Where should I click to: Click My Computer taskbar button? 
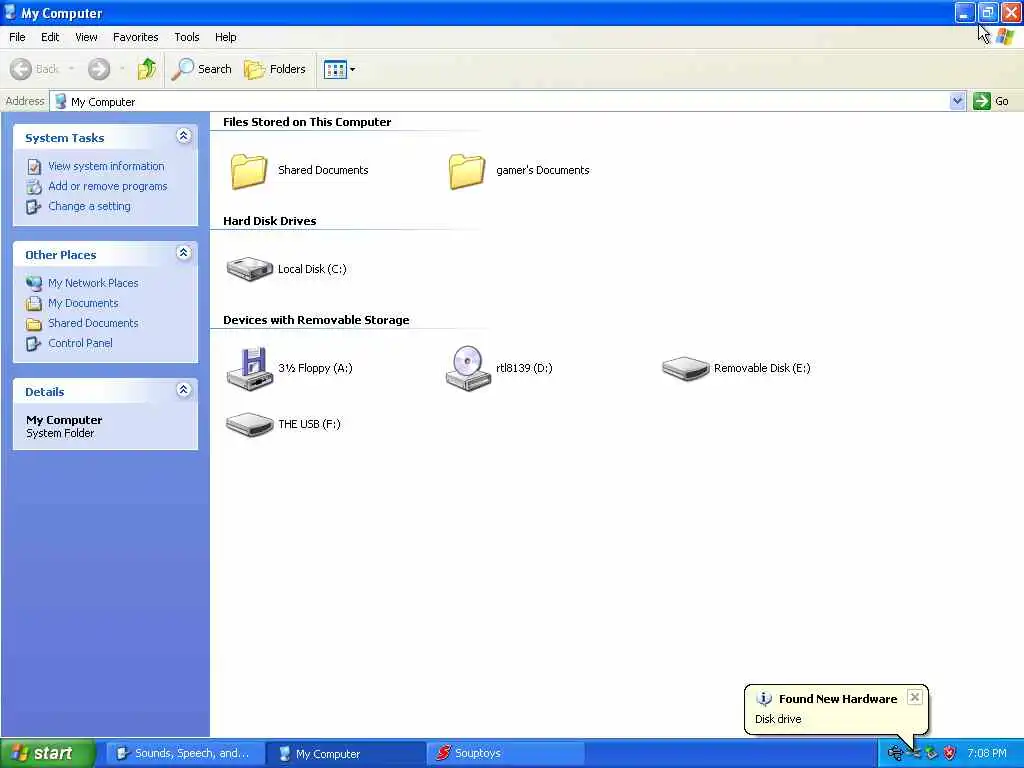346,754
